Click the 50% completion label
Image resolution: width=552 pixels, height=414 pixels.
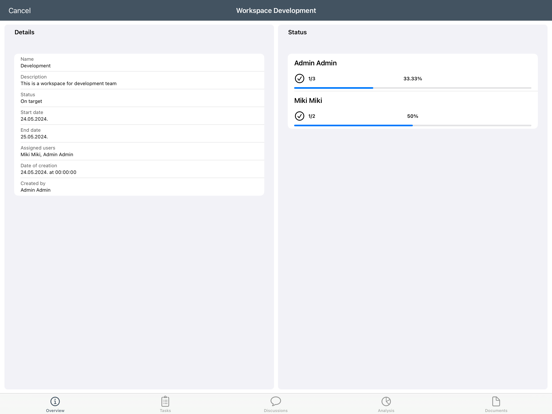413,116
